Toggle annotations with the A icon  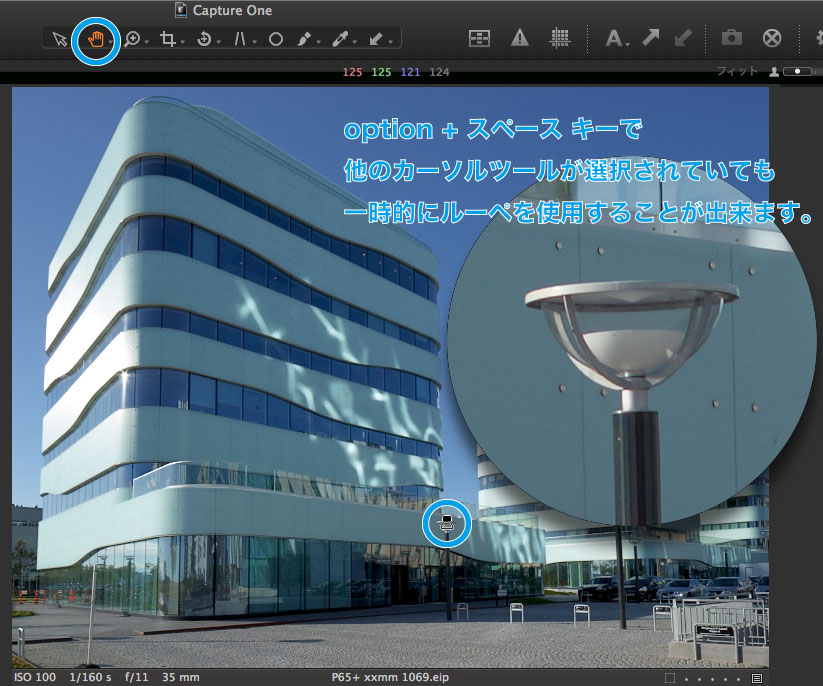[x=613, y=38]
